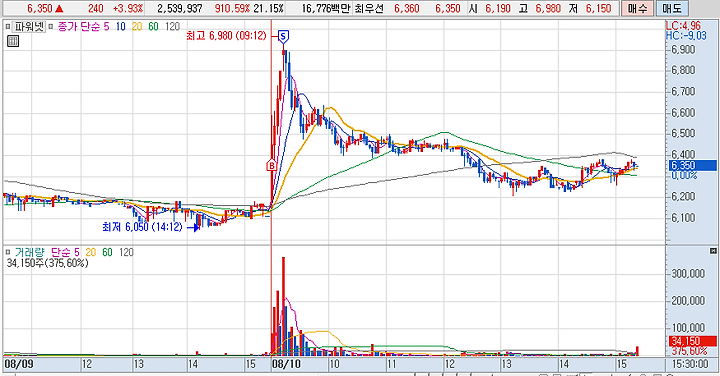The height and width of the screenshot is (376, 720).
Task: Click the 34,150주(375.60%) volume readout
Action: click(x=48, y=263)
